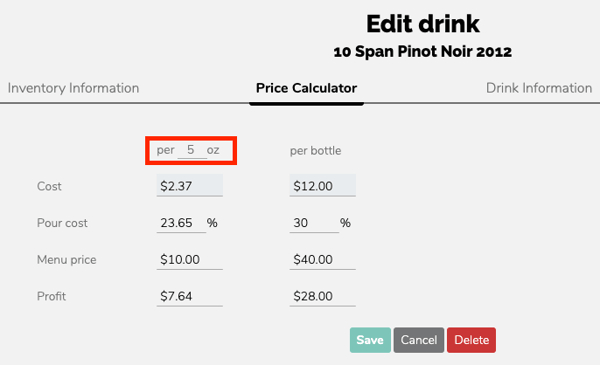600x365 pixels.
Task: Click the $2.37 cost per pour field
Action: click(189, 186)
